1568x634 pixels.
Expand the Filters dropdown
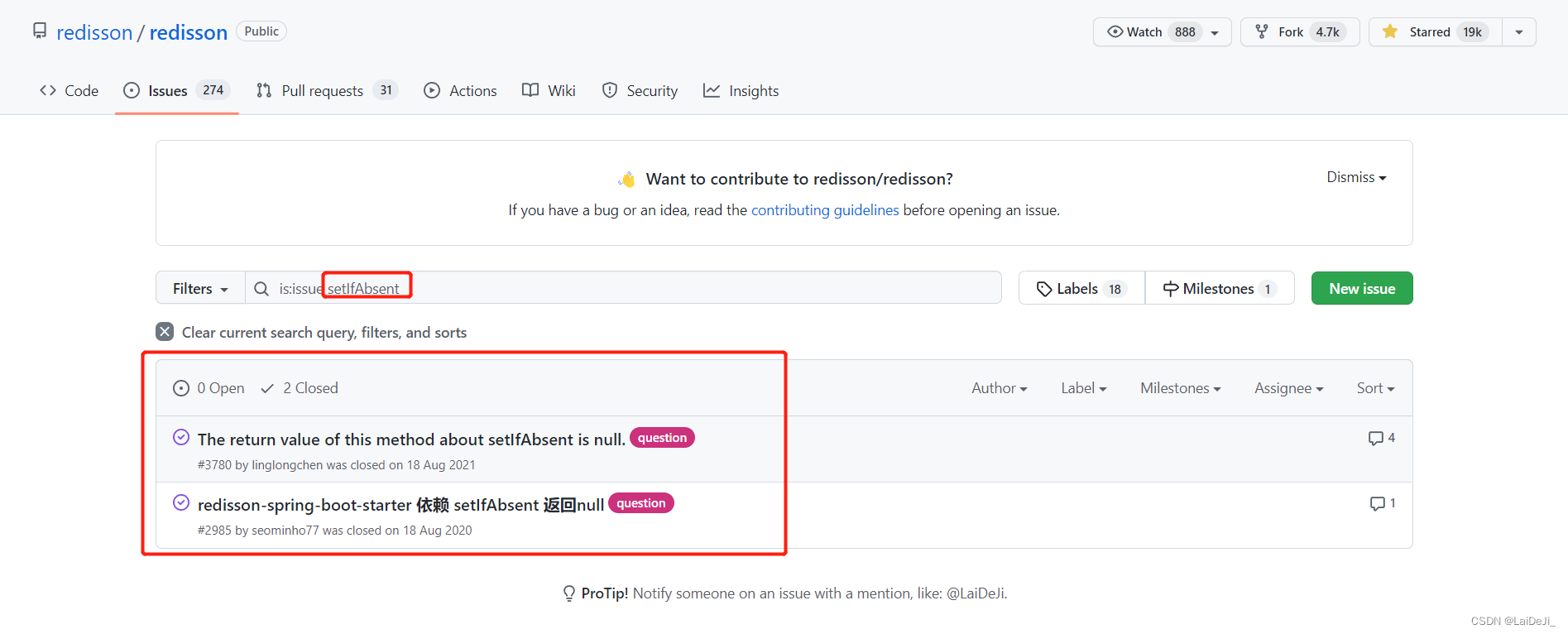pyautogui.click(x=200, y=289)
